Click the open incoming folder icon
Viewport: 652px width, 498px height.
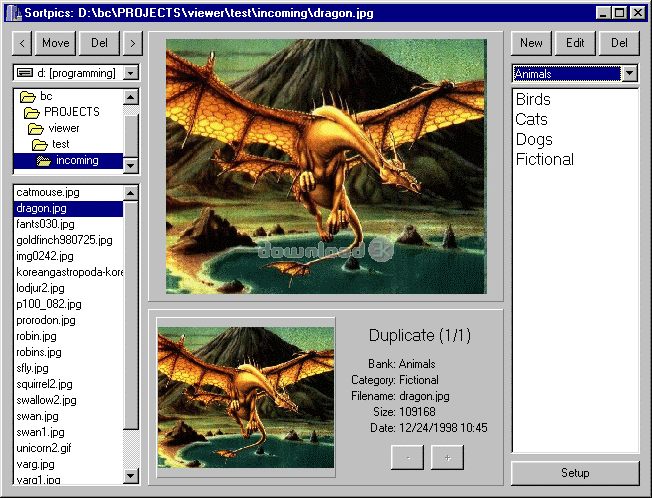tap(44, 161)
